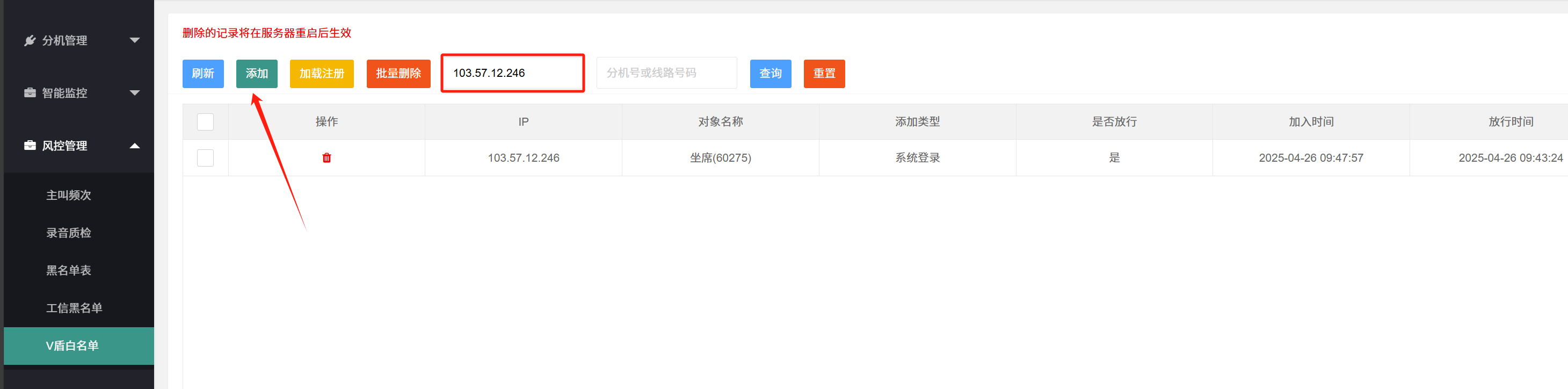Screen dimensions: 1568x389
Task: Click the 风控管理 menu label
Action: [64, 146]
